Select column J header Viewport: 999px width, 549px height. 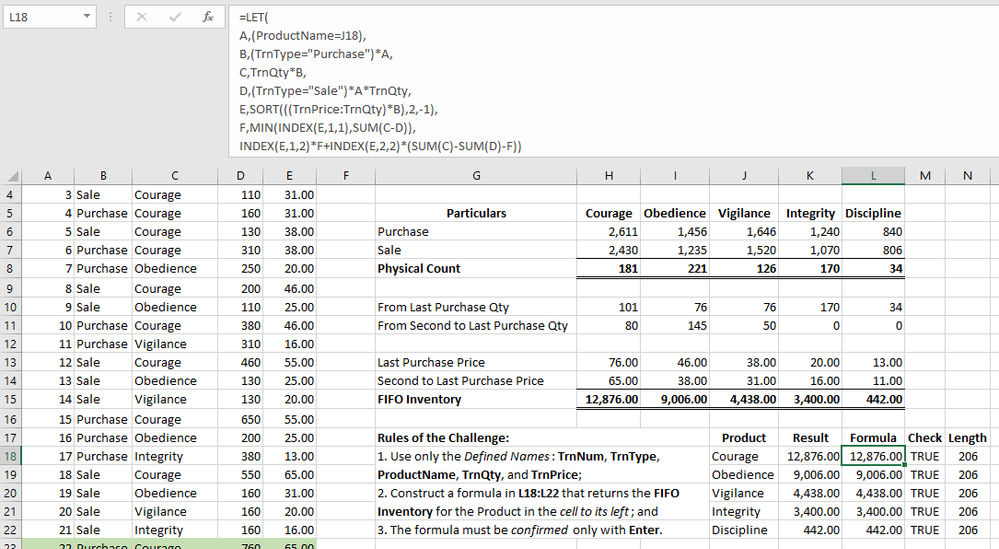coord(744,176)
